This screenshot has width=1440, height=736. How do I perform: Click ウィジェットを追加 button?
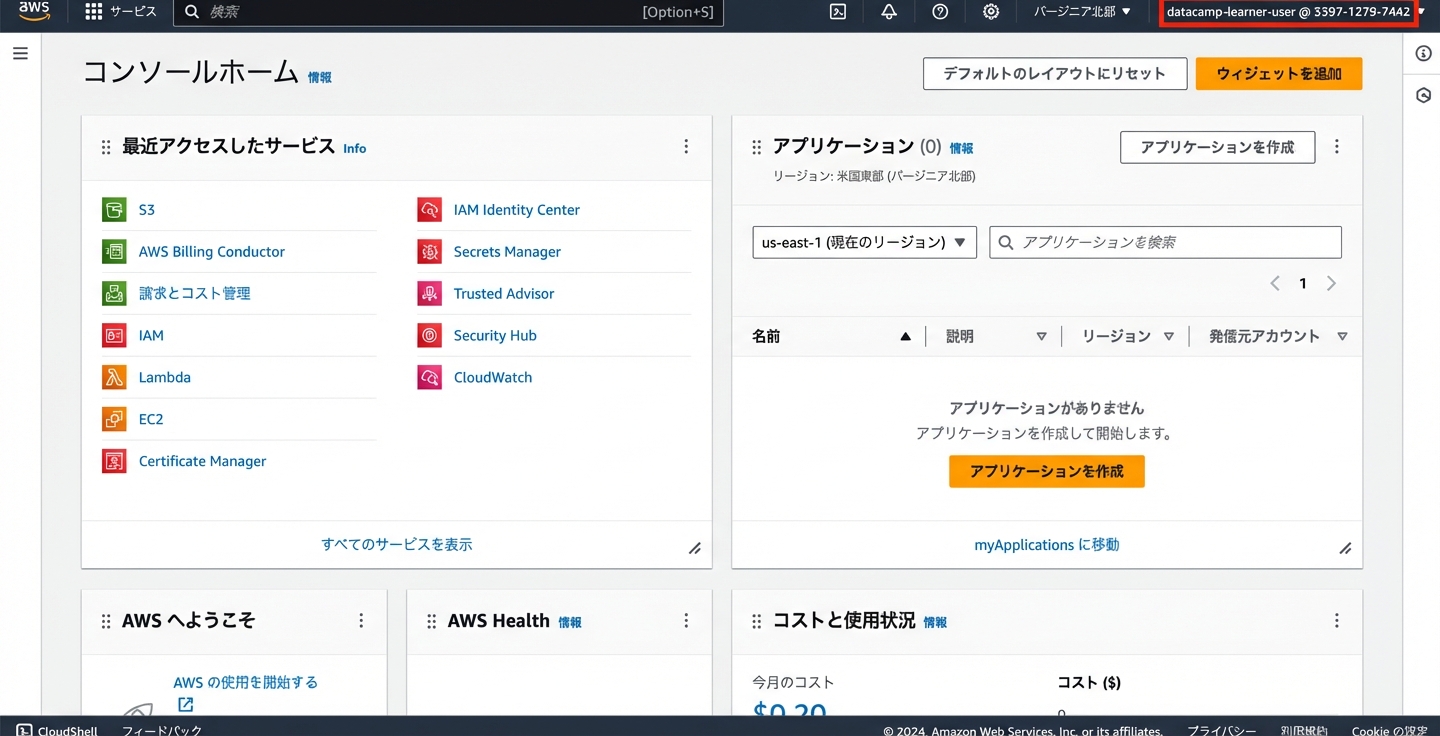(x=1279, y=74)
